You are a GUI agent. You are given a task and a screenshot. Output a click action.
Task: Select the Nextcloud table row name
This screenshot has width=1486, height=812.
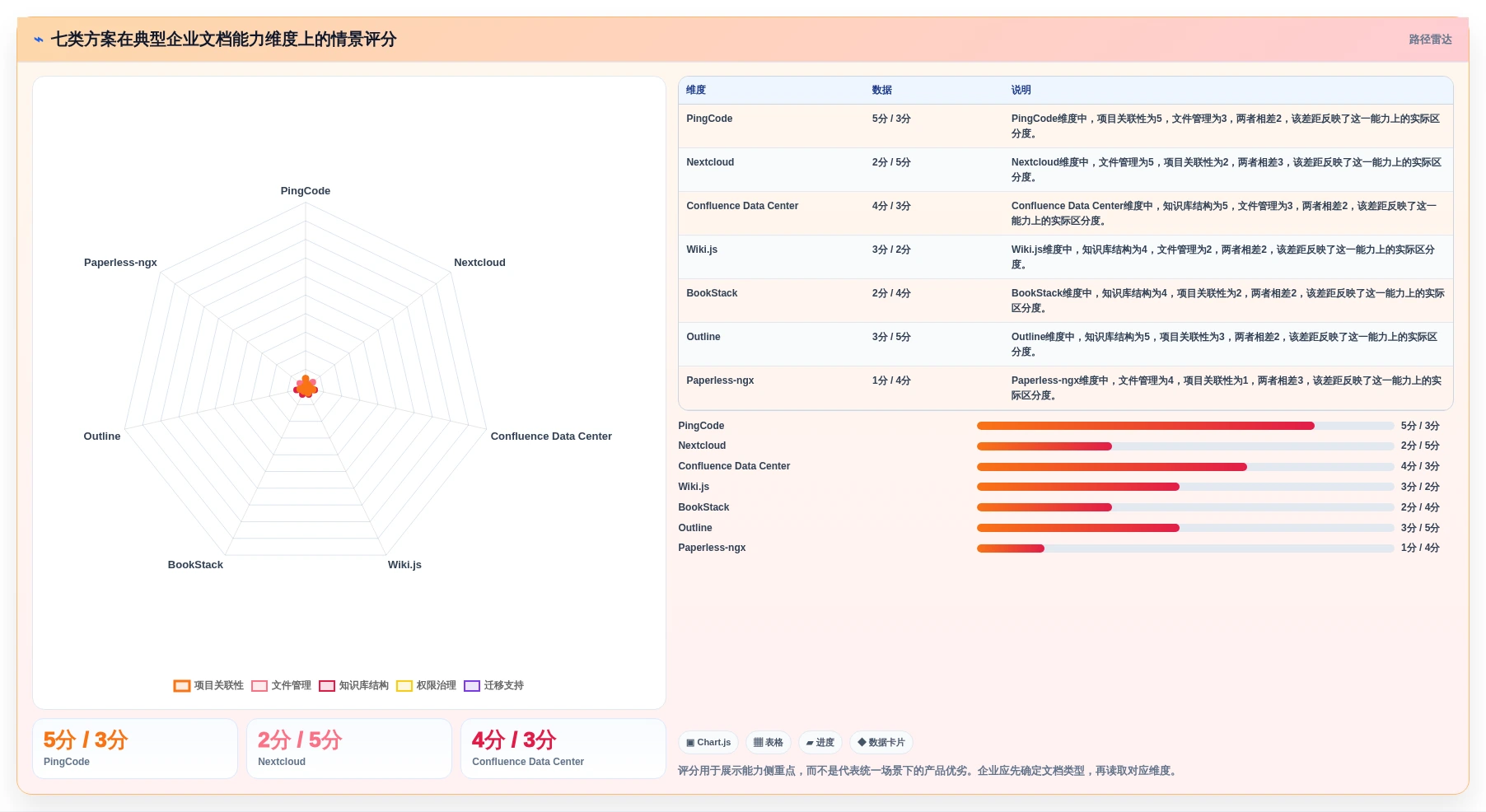pos(710,162)
